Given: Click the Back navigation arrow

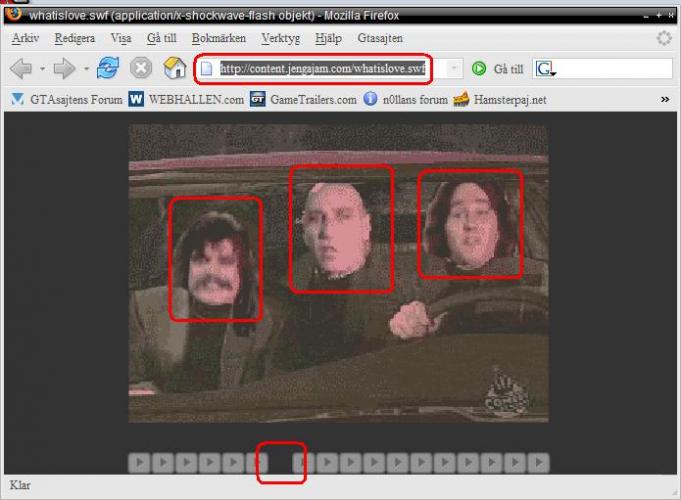Looking at the screenshot, I should click(x=20, y=69).
